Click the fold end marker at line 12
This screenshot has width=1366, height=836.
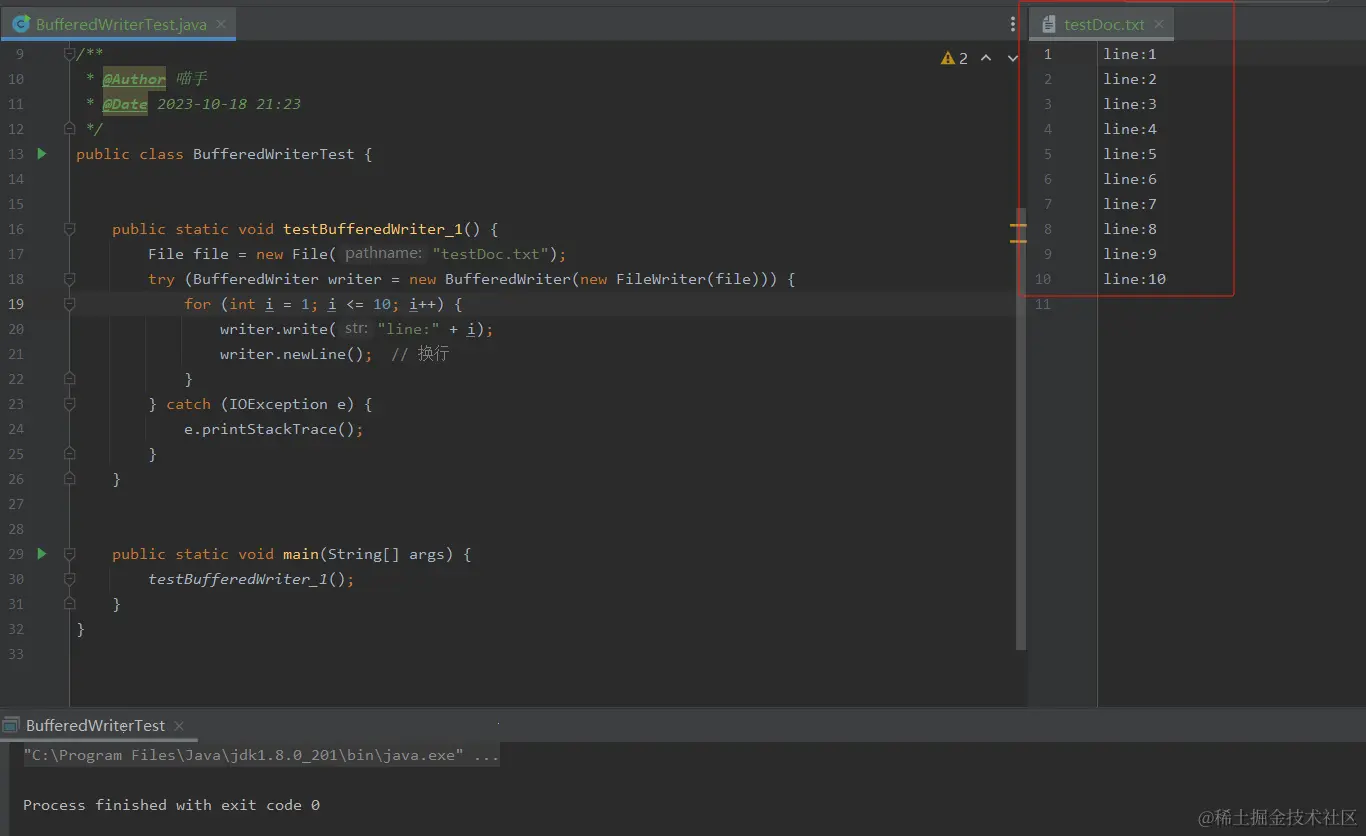pos(69,129)
